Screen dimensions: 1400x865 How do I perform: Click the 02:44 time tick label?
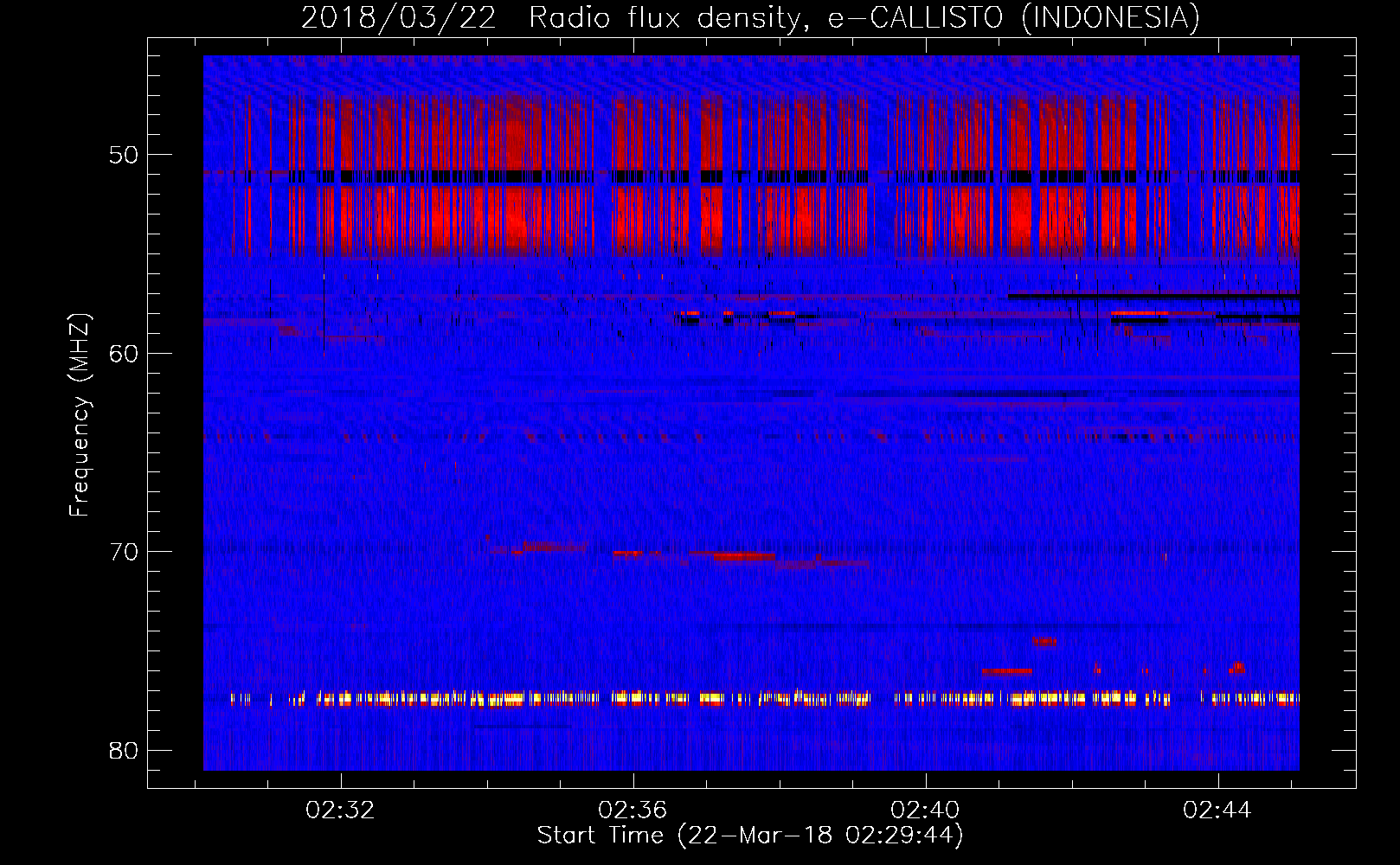point(1217,810)
